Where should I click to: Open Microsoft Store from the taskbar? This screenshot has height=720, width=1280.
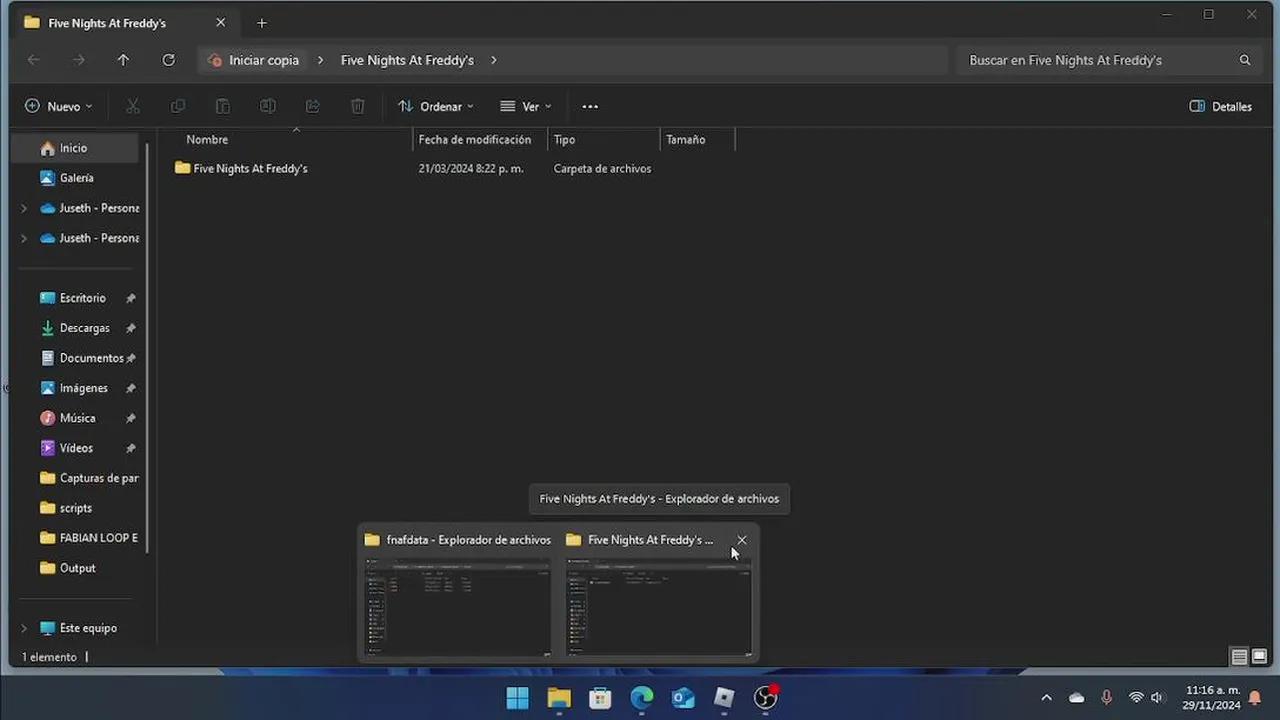point(600,698)
